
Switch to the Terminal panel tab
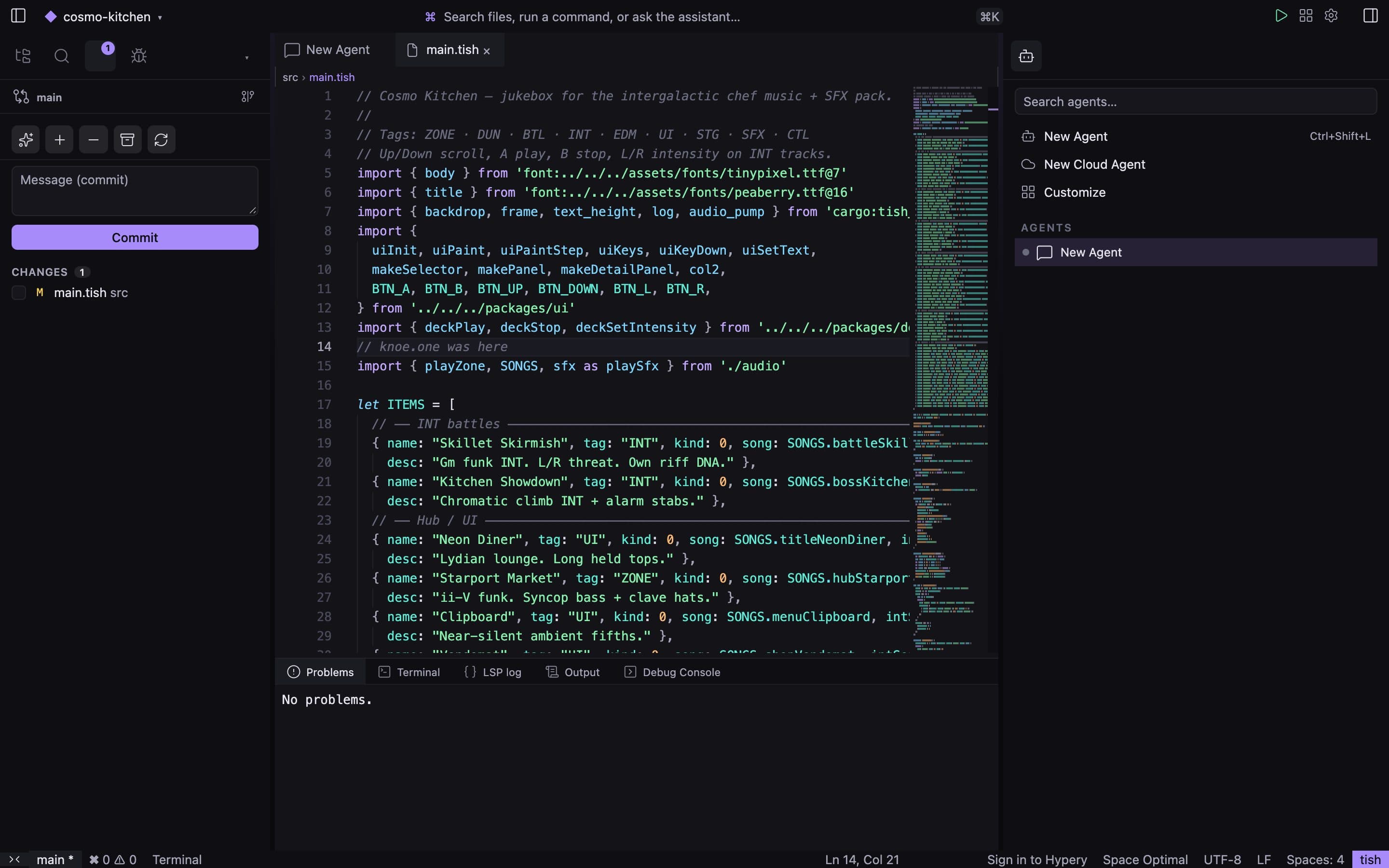(409, 672)
